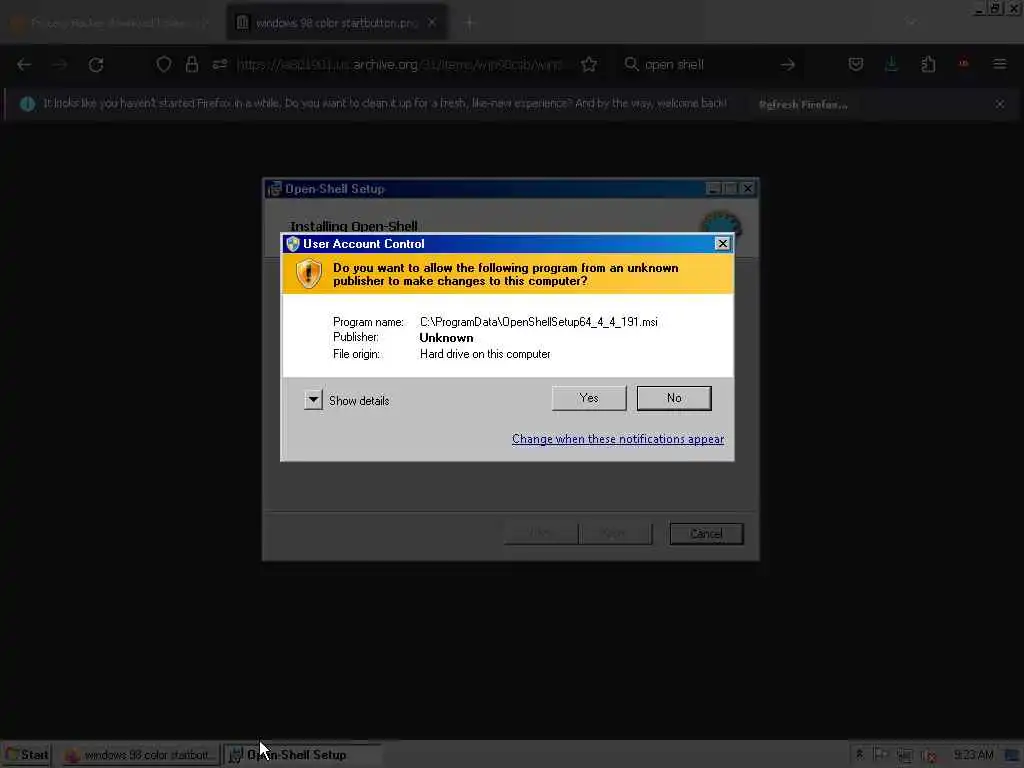
Task: Expand Show details arrow
Action: 313,400
